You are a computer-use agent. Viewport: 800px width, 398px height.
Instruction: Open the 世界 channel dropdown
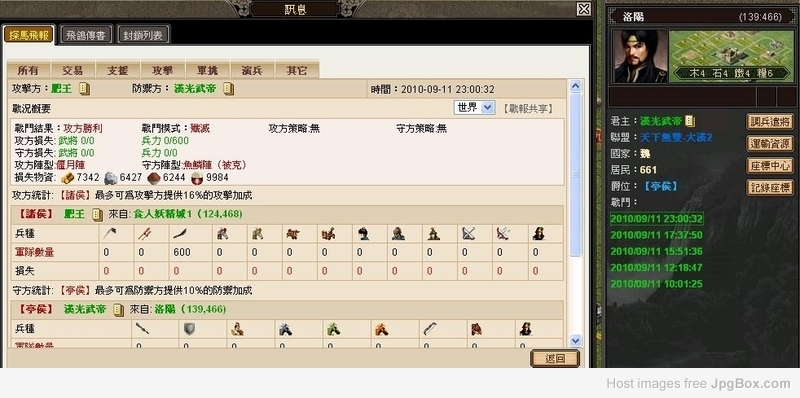click(474, 108)
